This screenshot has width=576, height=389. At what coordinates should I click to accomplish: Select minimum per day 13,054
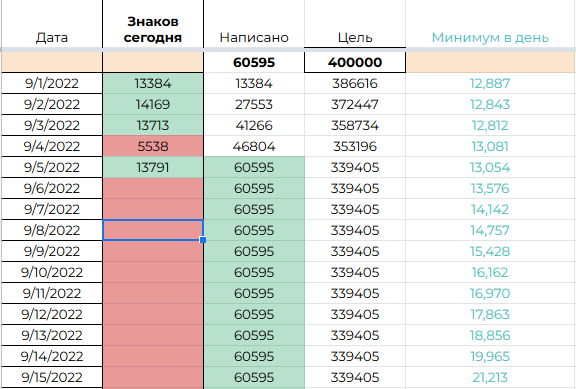pyautogui.click(x=490, y=167)
